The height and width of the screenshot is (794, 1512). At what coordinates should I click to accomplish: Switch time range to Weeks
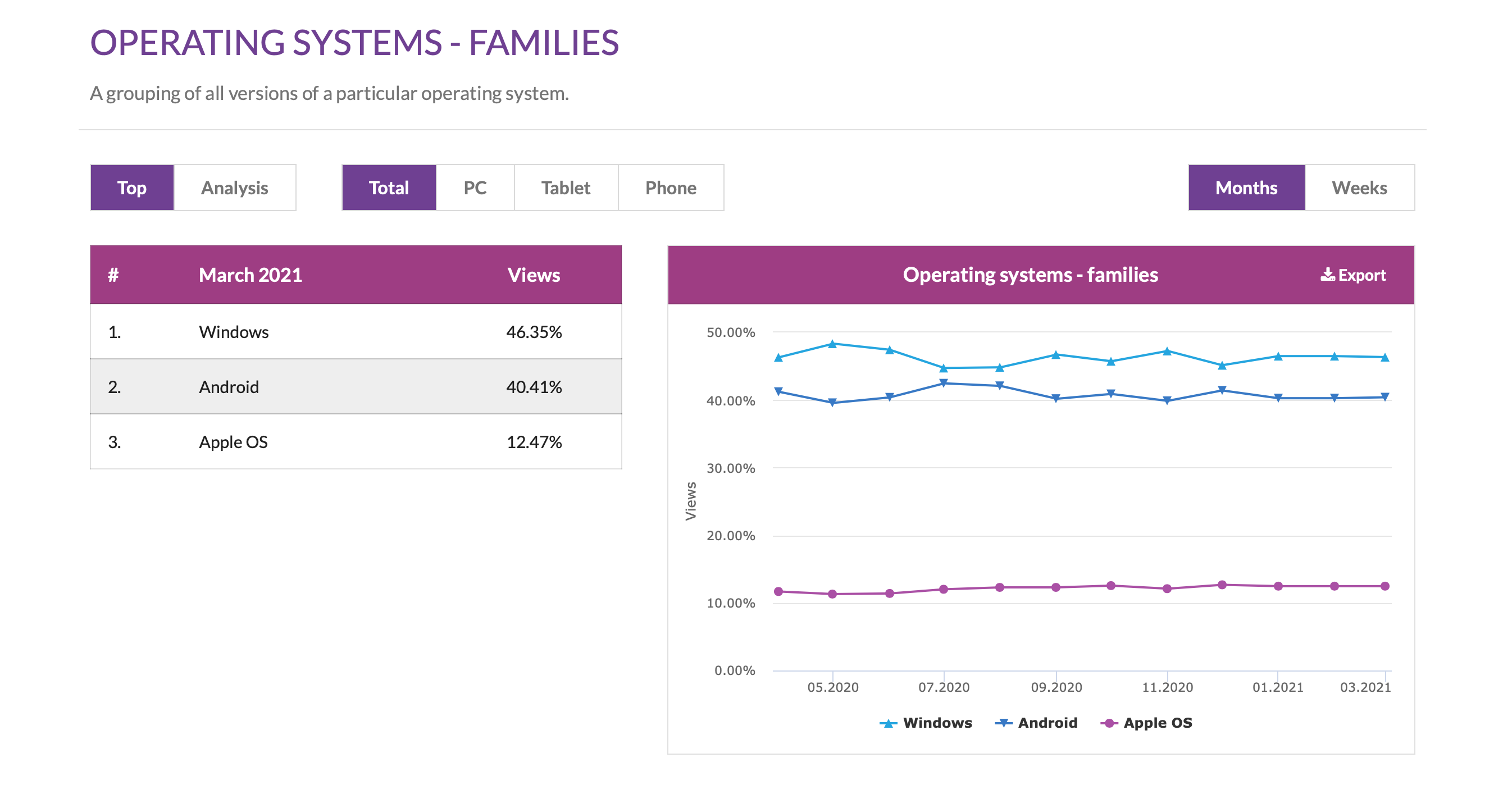pyautogui.click(x=1359, y=188)
